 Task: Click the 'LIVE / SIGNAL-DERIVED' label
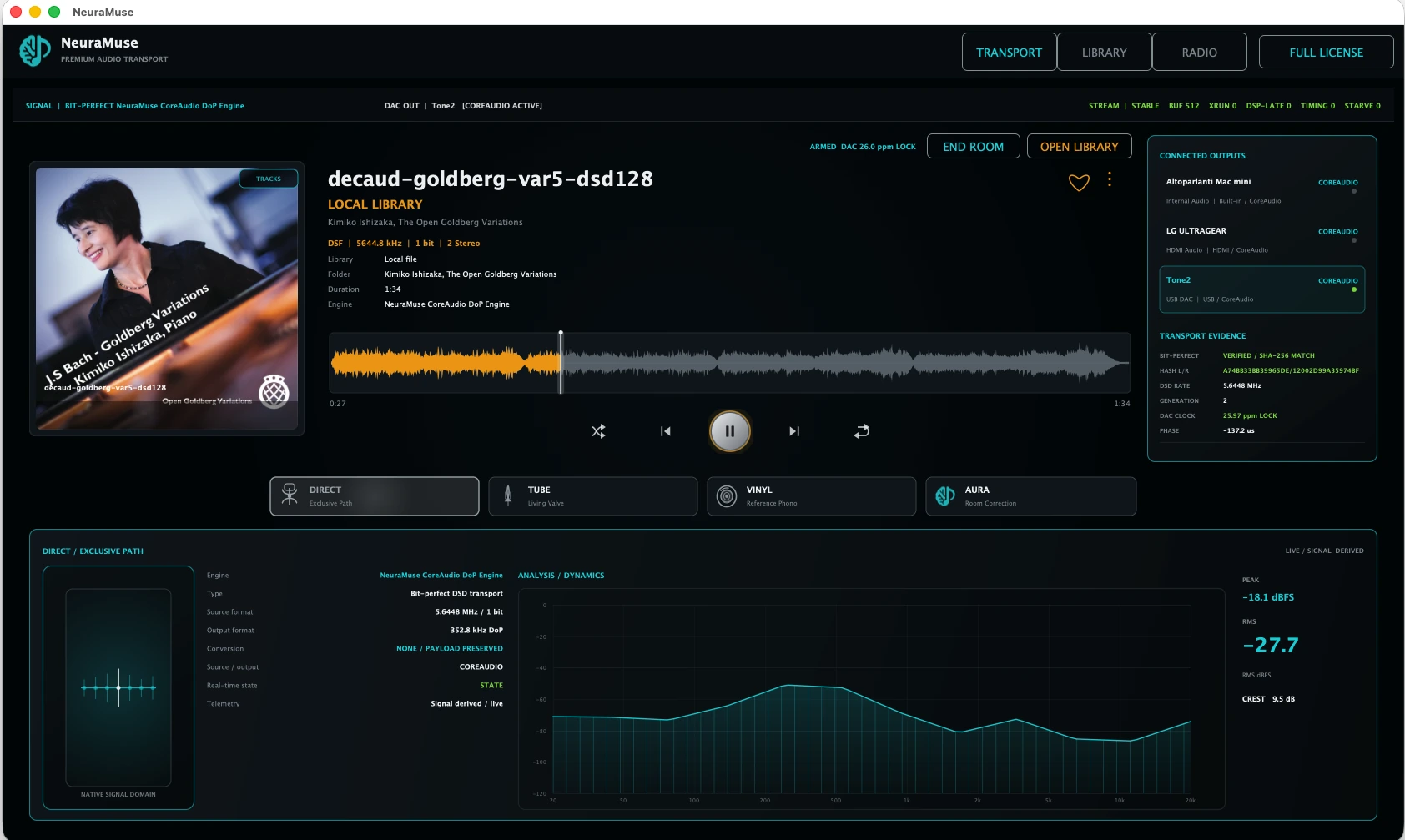click(1325, 551)
